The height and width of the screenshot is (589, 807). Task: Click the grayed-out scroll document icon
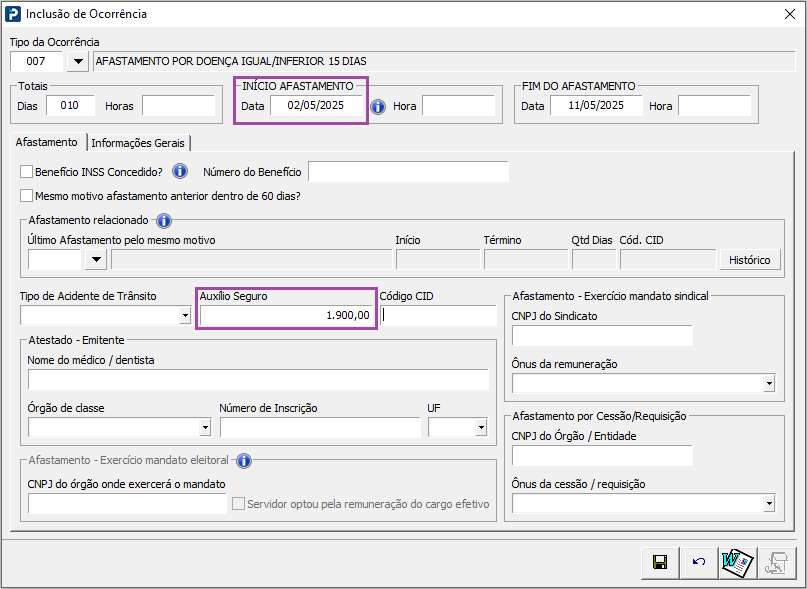[x=776, y=563]
